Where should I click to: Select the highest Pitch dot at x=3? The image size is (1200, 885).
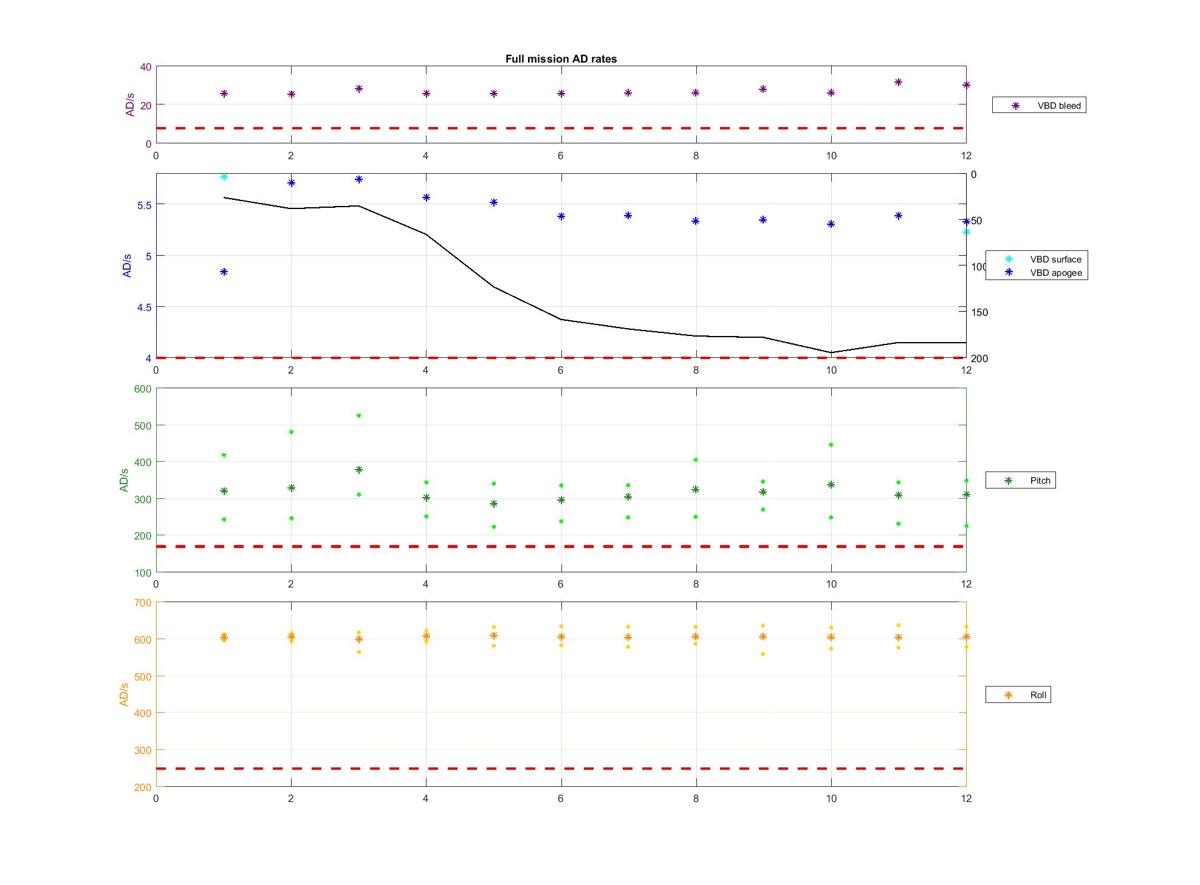click(358, 415)
